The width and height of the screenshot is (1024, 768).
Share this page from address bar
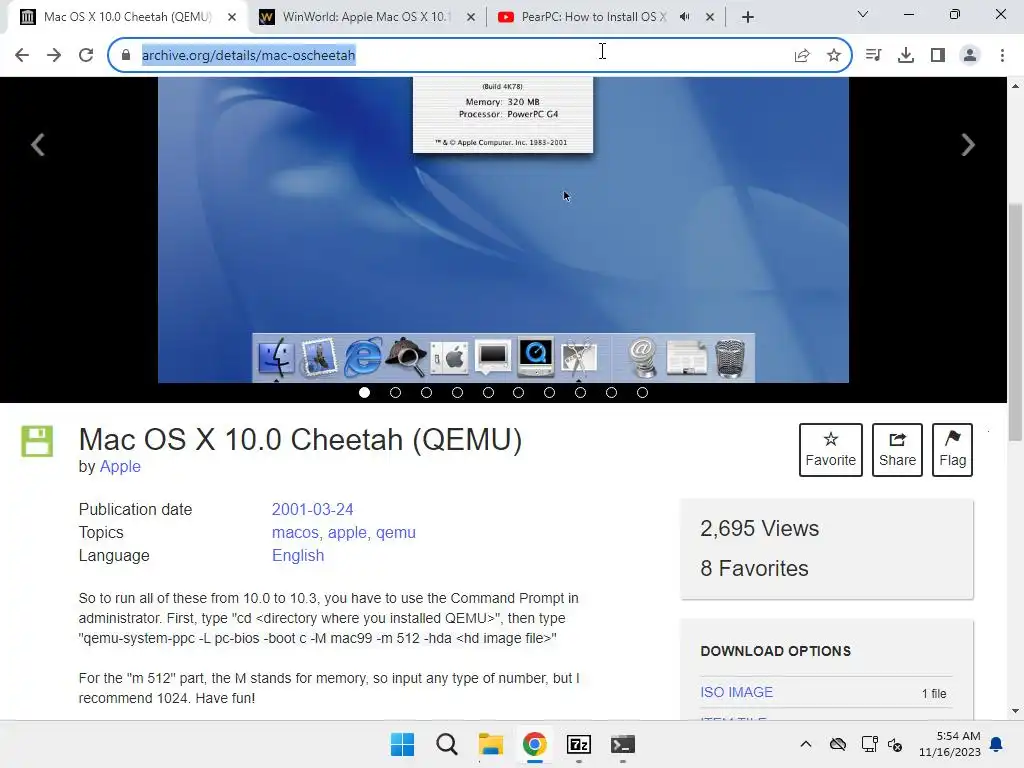tap(802, 55)
